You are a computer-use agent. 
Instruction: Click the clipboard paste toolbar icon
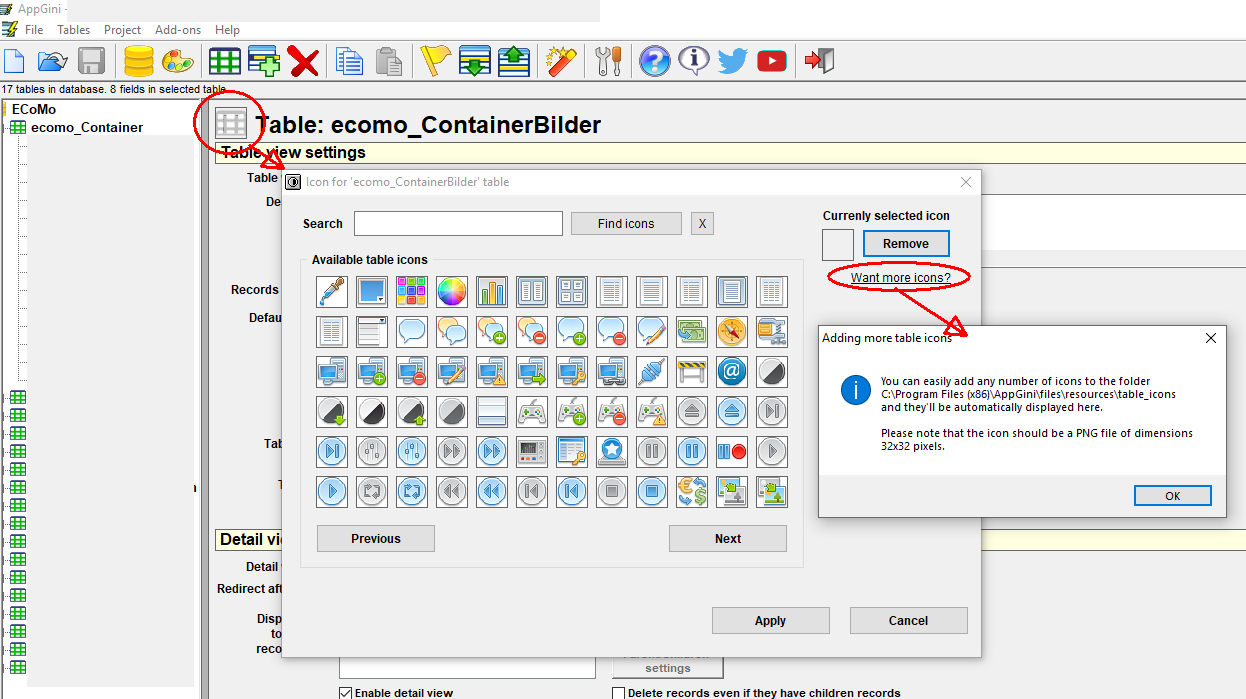(x=389, y=61)
